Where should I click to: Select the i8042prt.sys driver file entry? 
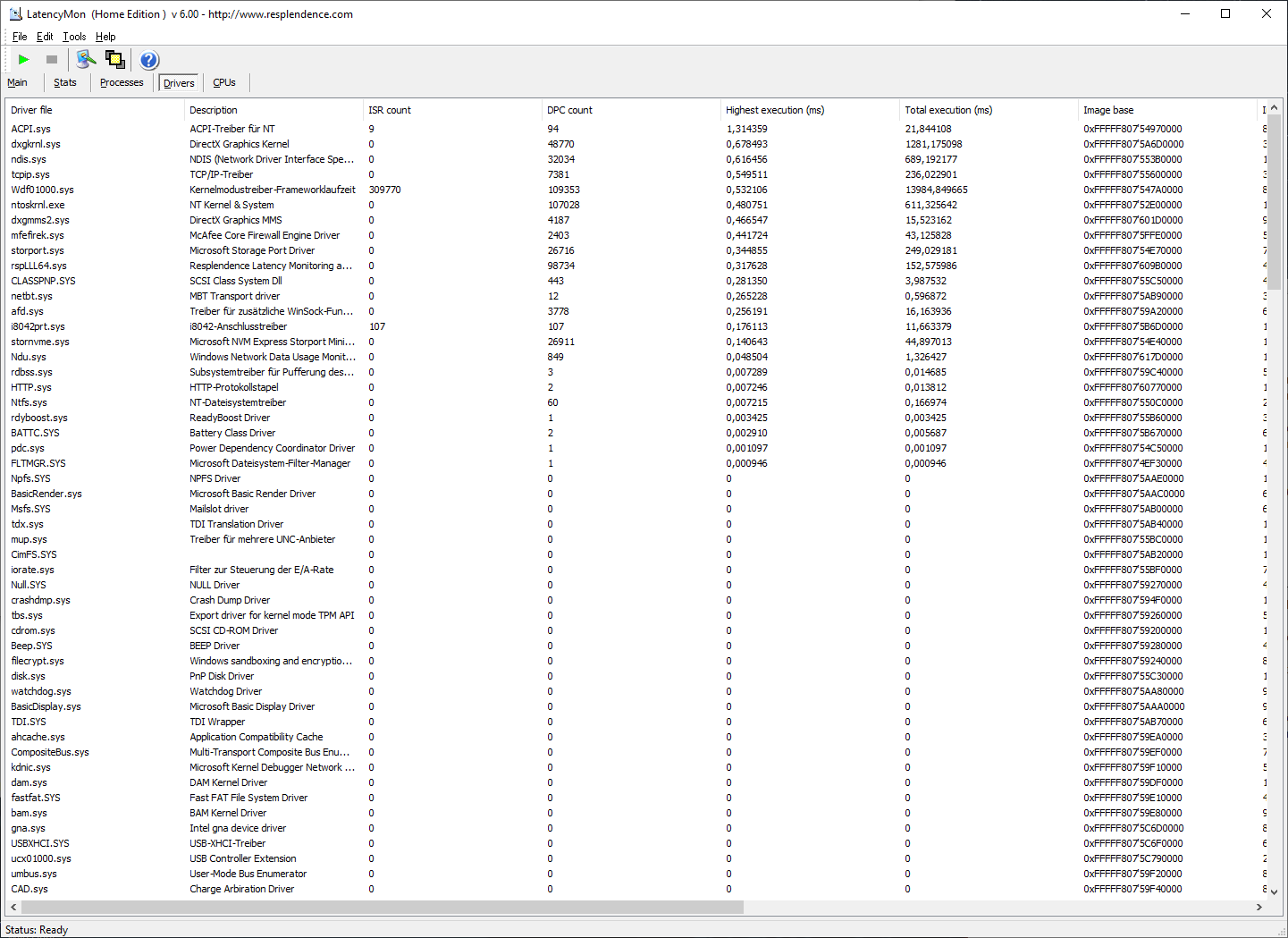tap(38, 326)
